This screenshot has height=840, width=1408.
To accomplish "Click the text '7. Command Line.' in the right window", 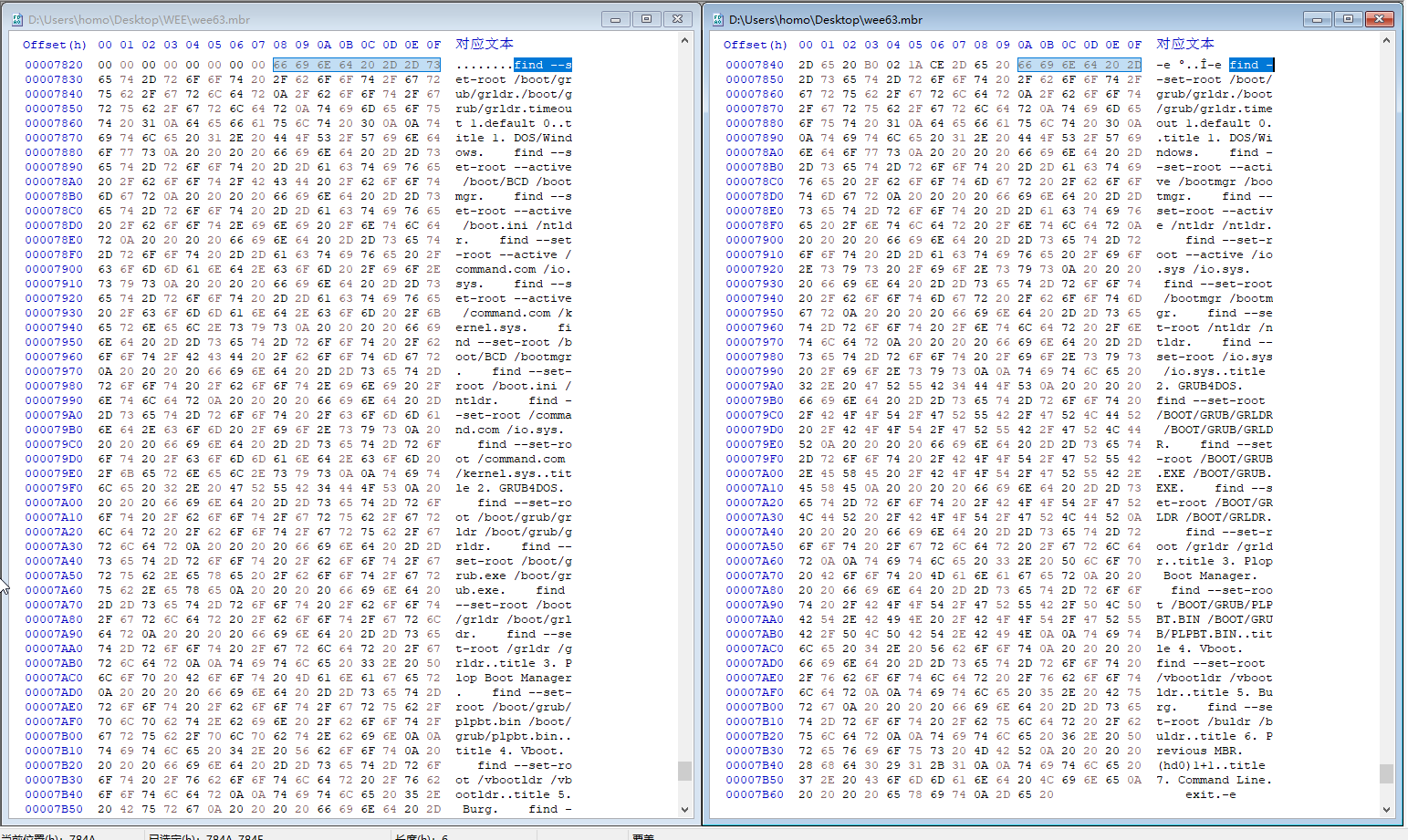I will tap(1215, 780).
